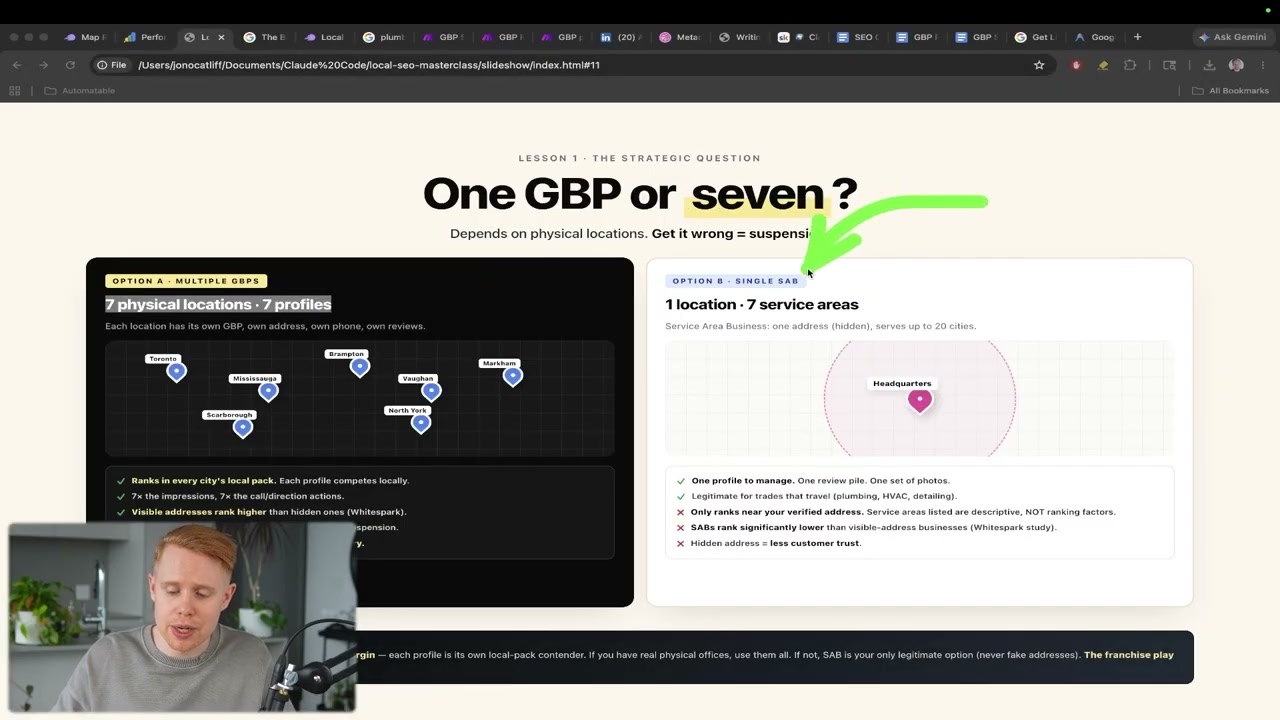This screenshot has width=1280, height=720.
Task: Click the pink Headquarters map pin
Action: coord(919,401)
